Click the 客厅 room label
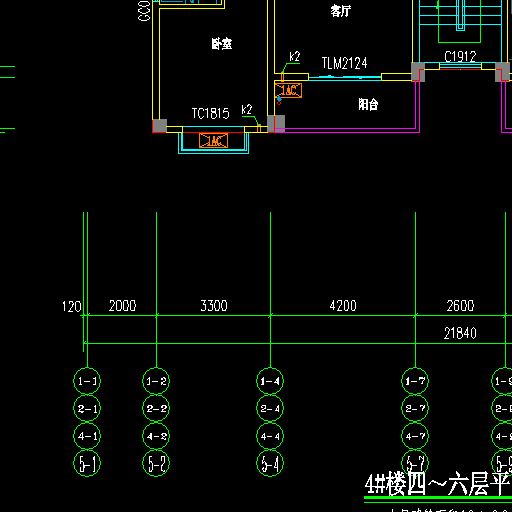 coord(340,11)
